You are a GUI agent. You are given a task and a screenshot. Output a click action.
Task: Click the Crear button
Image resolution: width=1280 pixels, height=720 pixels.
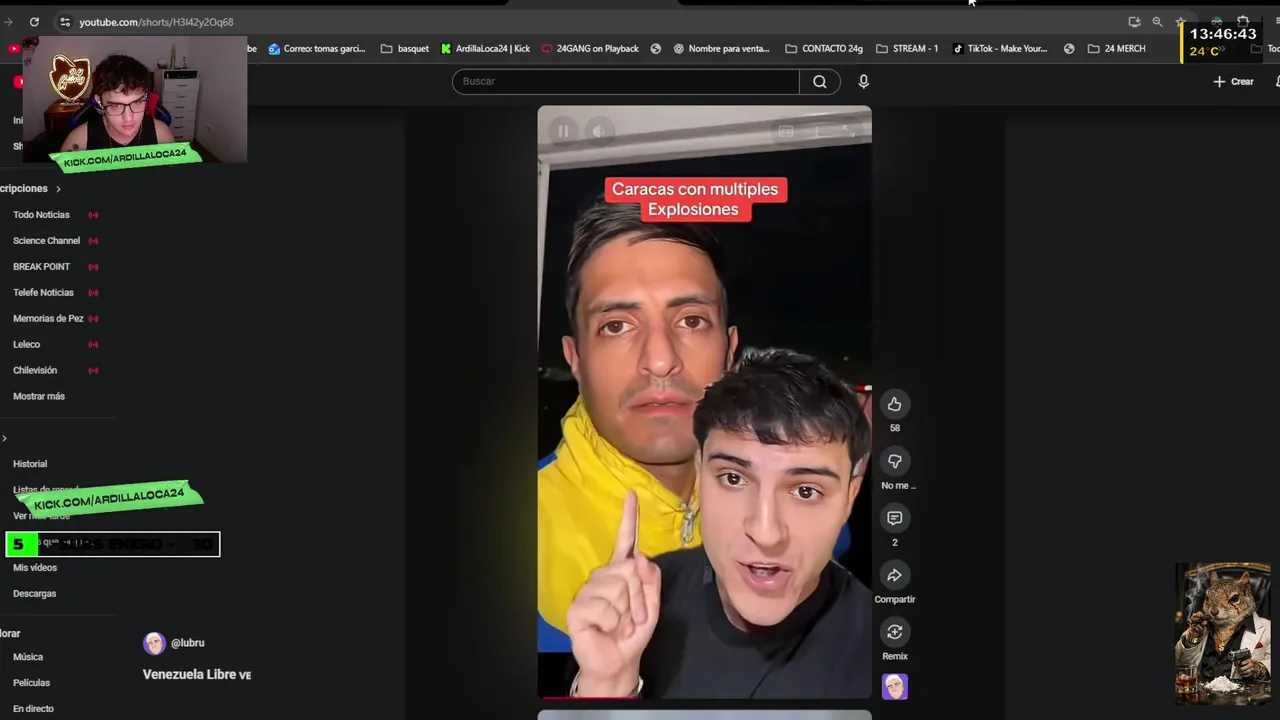point(1233,81)
